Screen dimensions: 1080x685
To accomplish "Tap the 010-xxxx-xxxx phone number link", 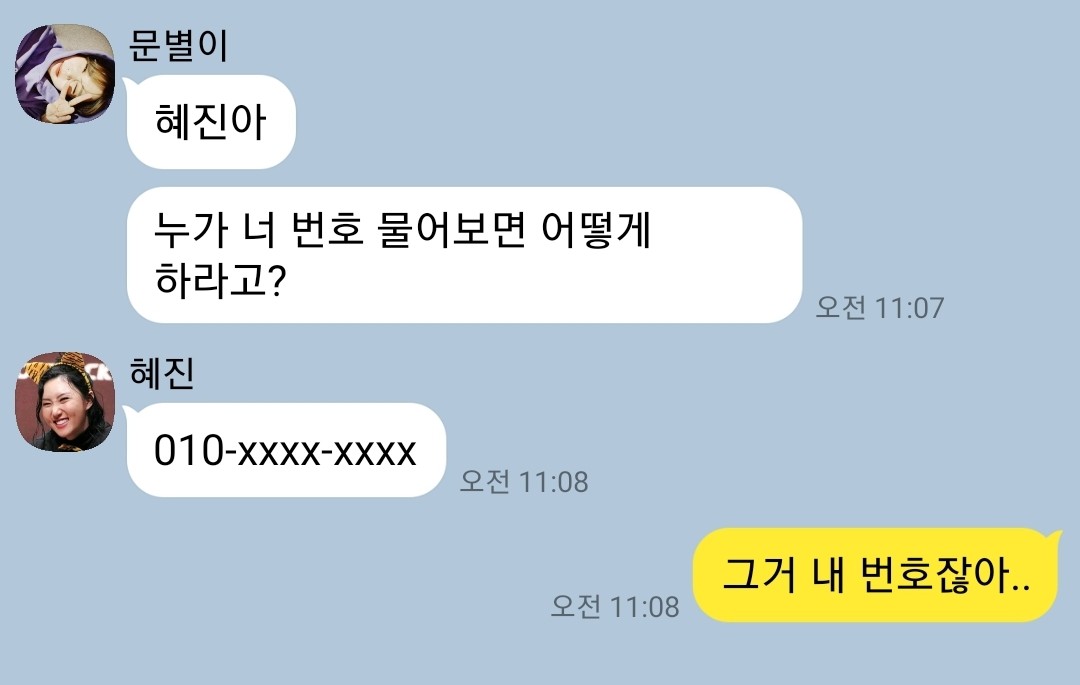I will [x=285, y=451].
